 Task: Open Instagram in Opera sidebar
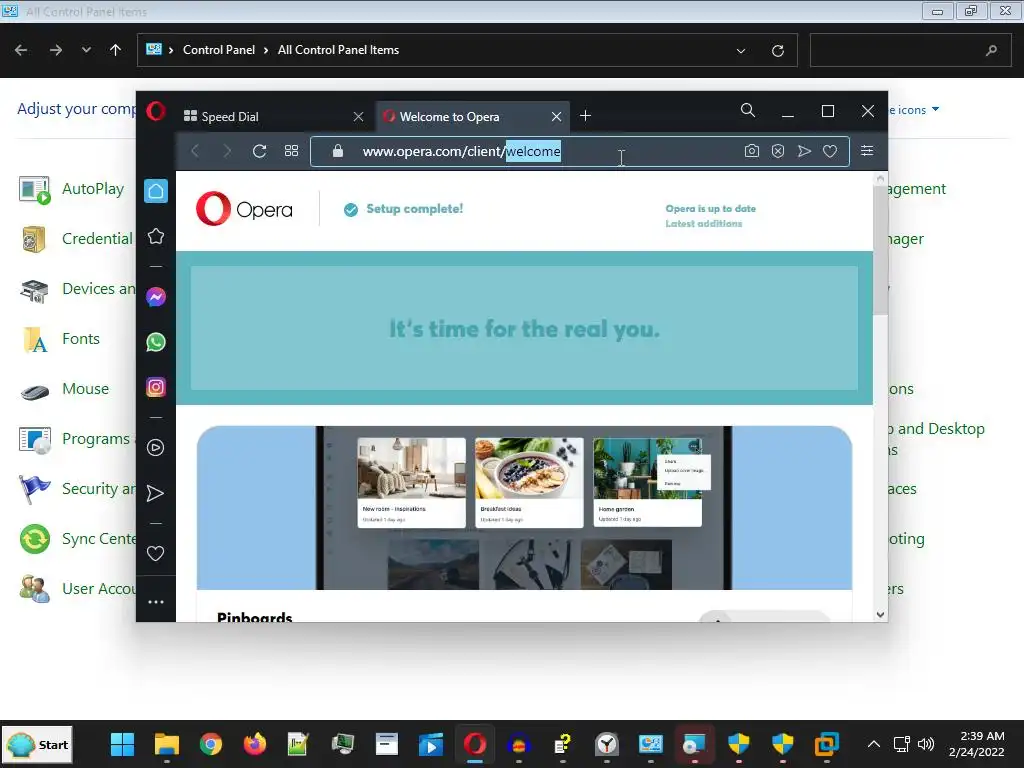coord(155,387)
